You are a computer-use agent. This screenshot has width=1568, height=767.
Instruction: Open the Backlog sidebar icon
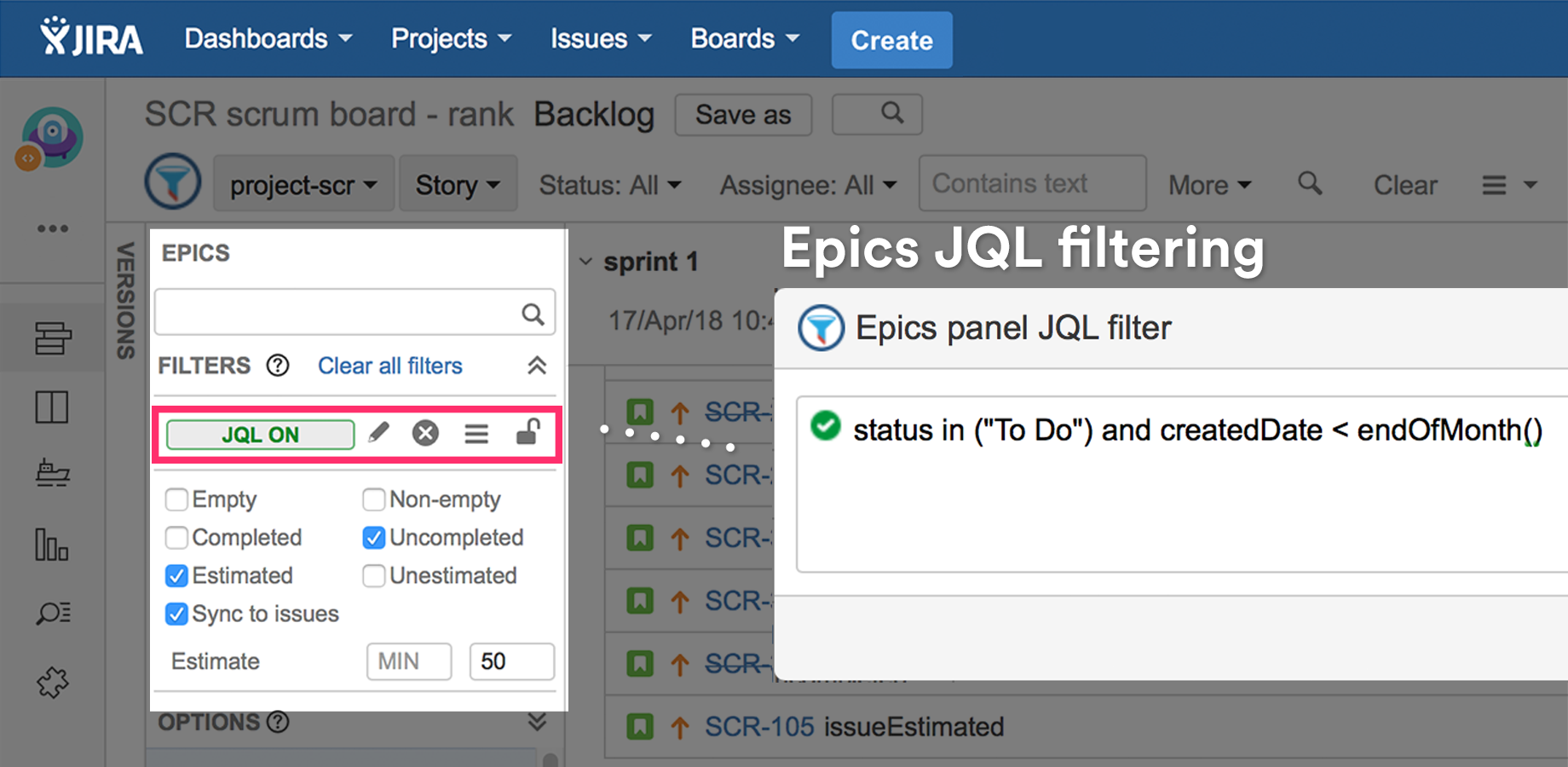(x=53, y=337)
